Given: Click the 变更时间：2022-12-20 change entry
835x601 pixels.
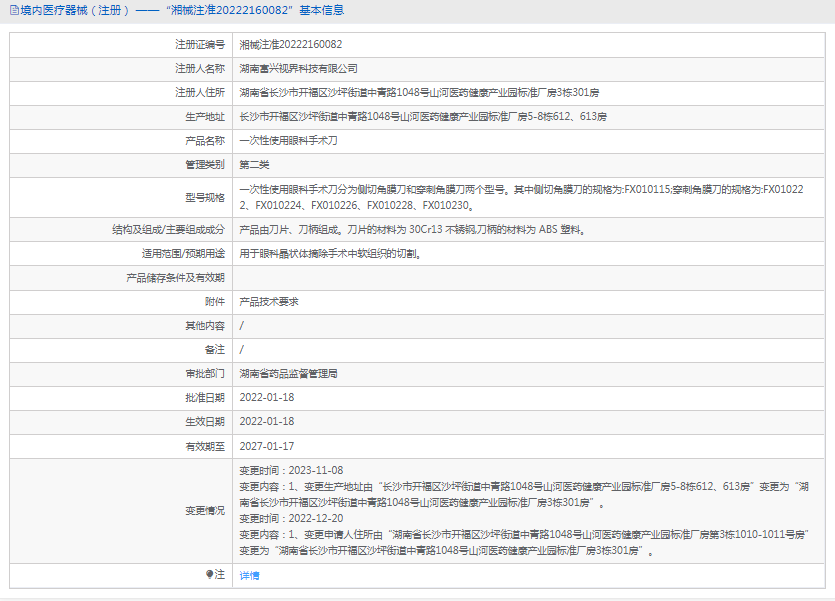Looking at the screenshot, I should tap(291, 518).
